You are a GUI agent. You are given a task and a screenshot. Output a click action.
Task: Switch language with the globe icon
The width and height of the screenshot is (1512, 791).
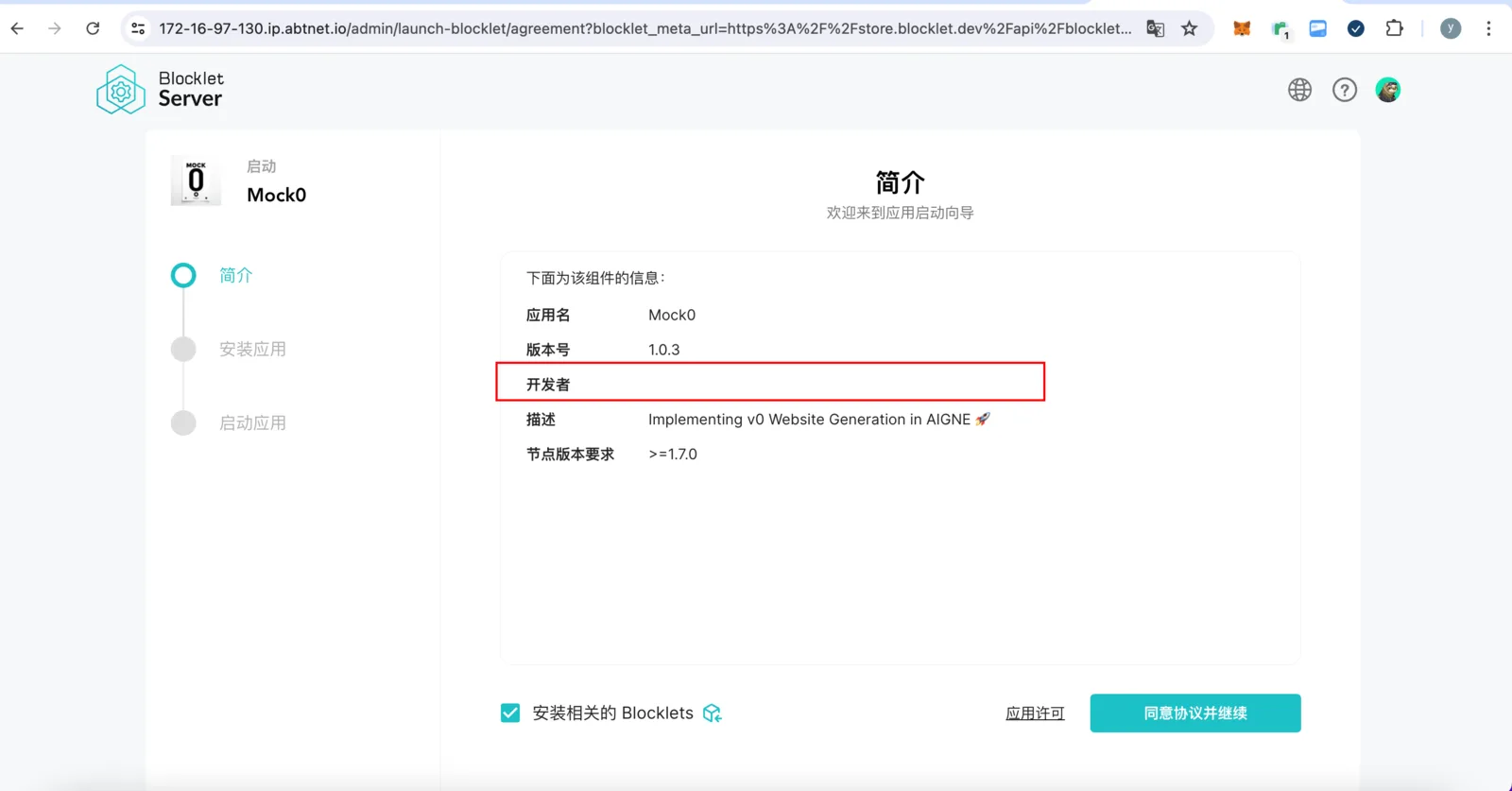1300,90
